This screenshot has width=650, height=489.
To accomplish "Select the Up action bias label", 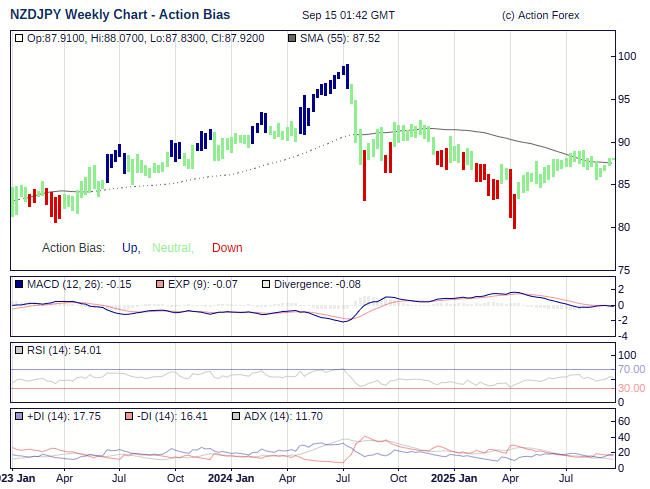I will click(x=130, y=248).
